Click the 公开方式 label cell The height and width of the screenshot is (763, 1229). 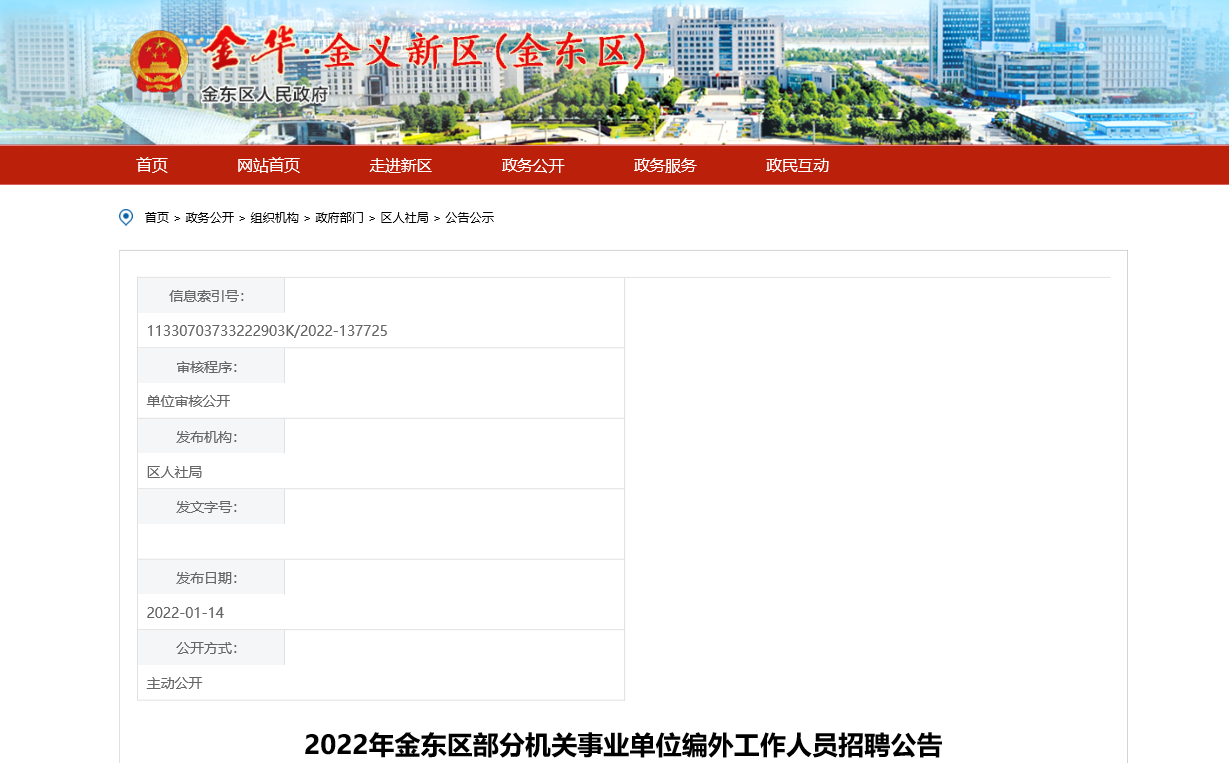[x=211, y=648]
